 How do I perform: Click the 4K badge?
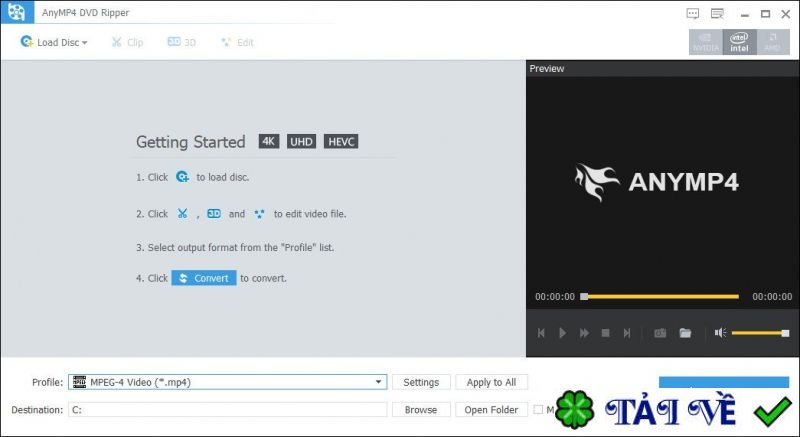269,141
